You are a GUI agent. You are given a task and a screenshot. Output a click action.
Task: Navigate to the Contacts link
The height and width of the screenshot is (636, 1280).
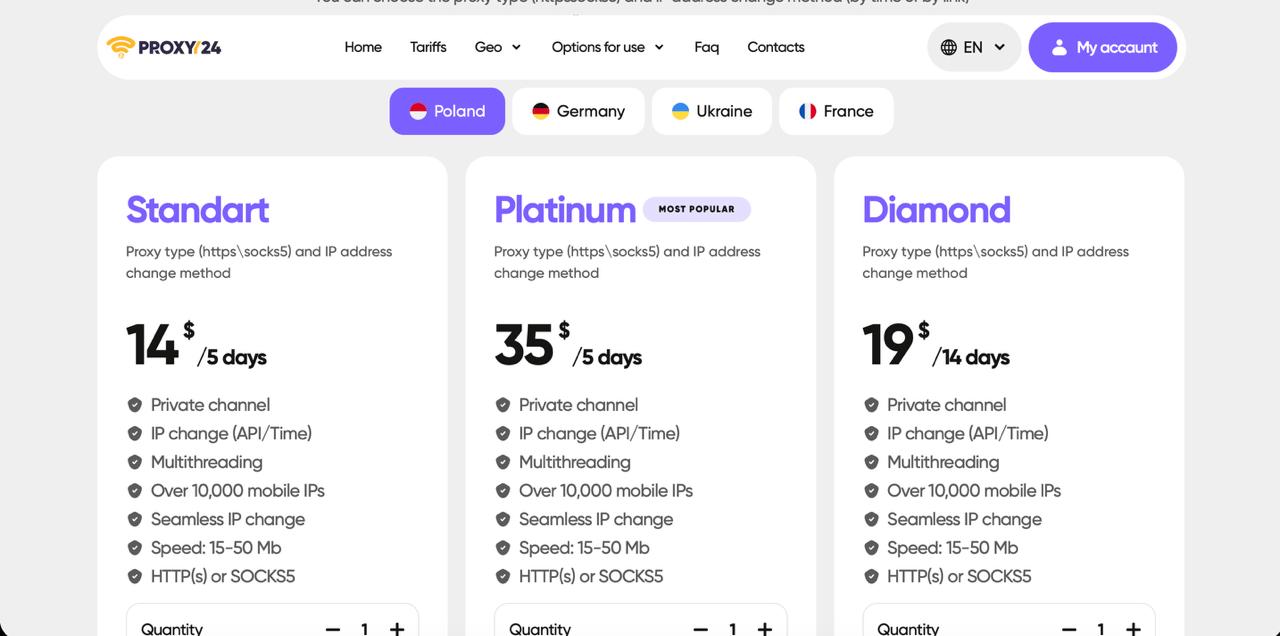tap(775, 47)
